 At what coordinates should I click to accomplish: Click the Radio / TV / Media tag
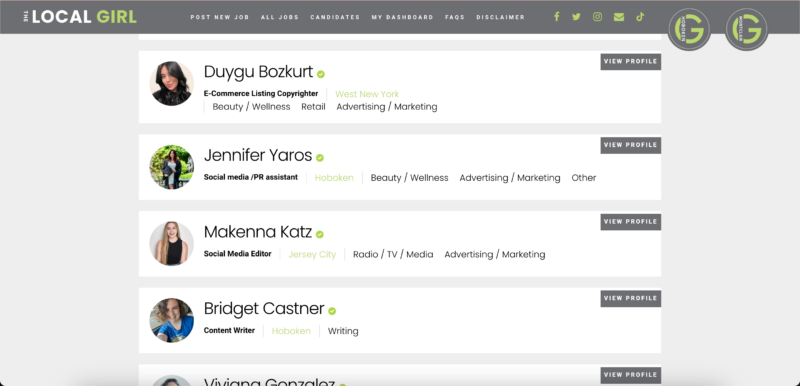click(393, 254)
